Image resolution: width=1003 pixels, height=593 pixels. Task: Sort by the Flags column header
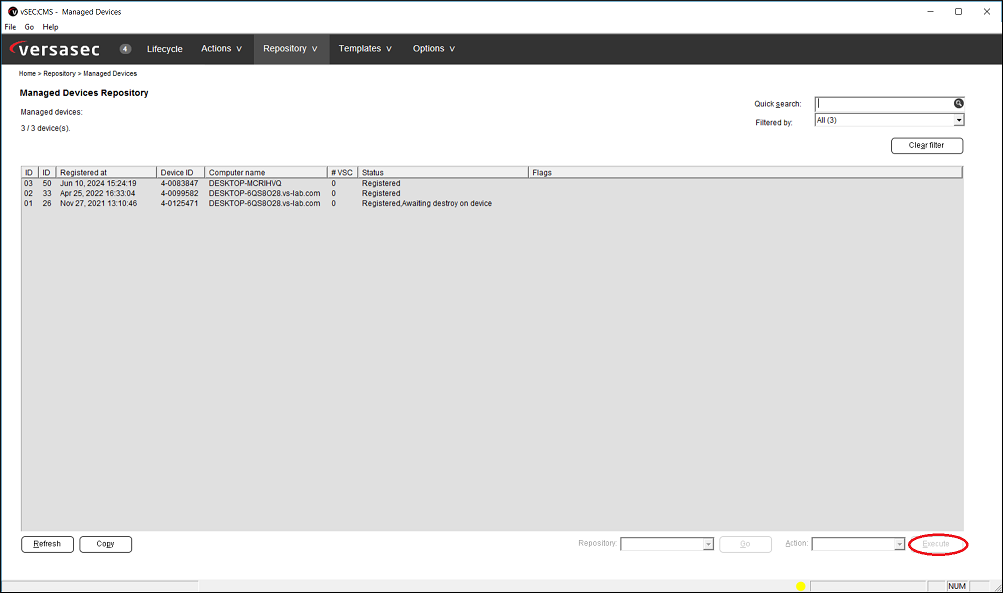pos(745,173)
